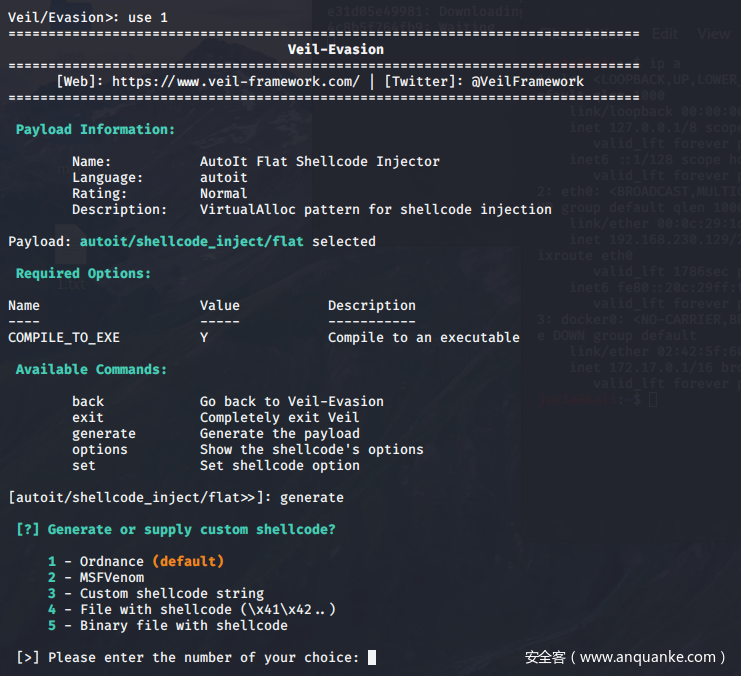Click the 'generate' command in command list
The height and width of the screenshot is (676, 741).
click(x=104, y=433)
